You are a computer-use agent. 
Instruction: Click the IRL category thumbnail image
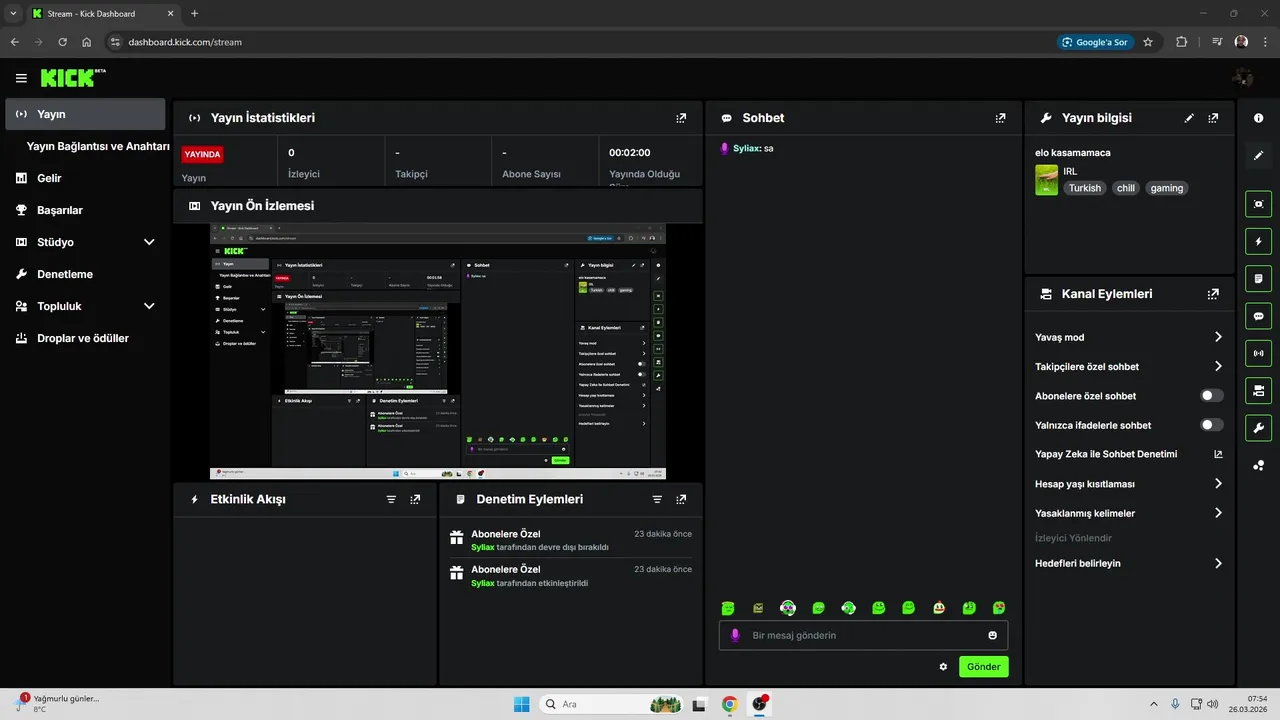coord(1046,180)
